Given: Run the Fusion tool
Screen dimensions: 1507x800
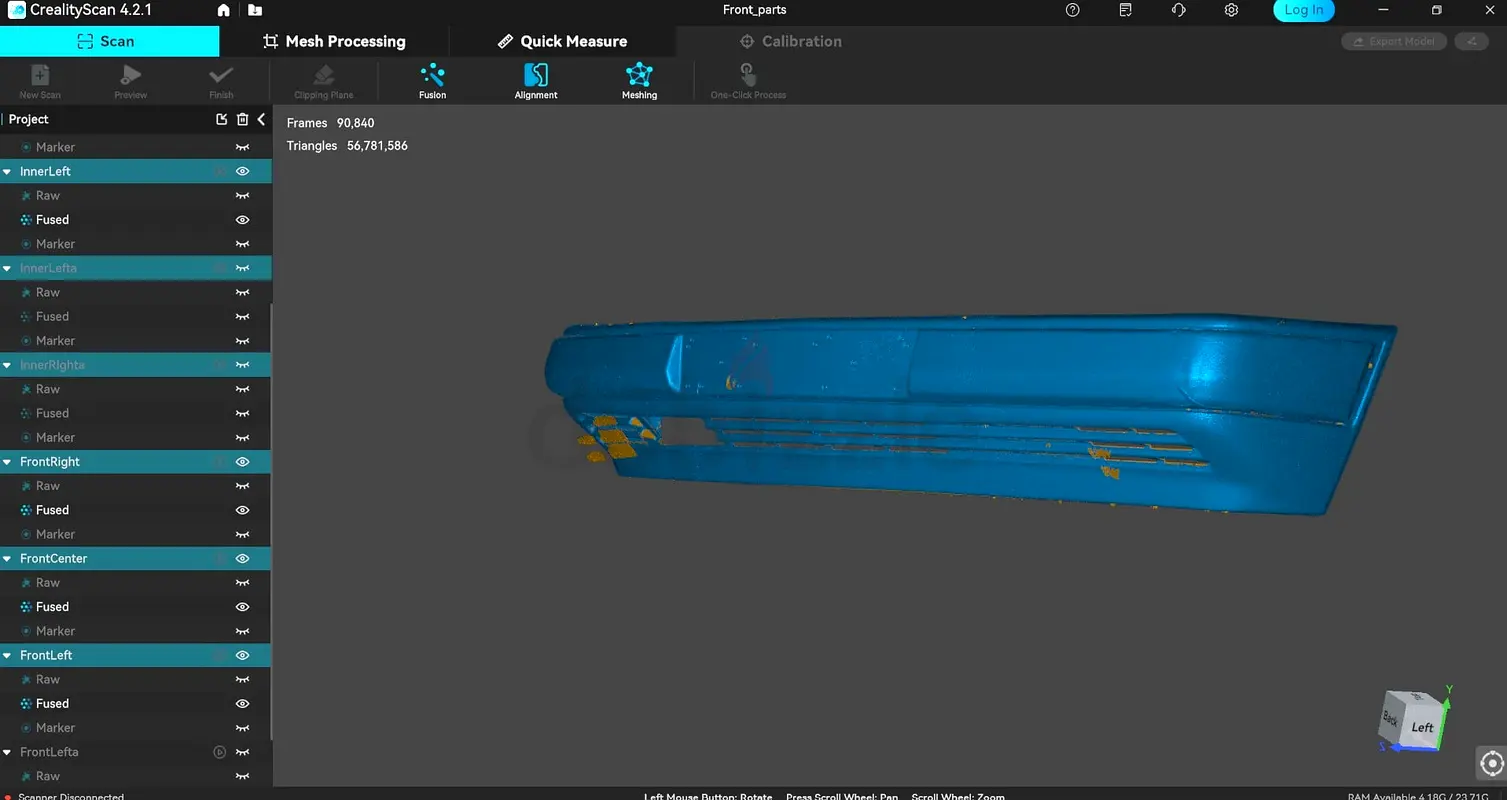Looking at the screenshot, I should [x=433, y=81].
